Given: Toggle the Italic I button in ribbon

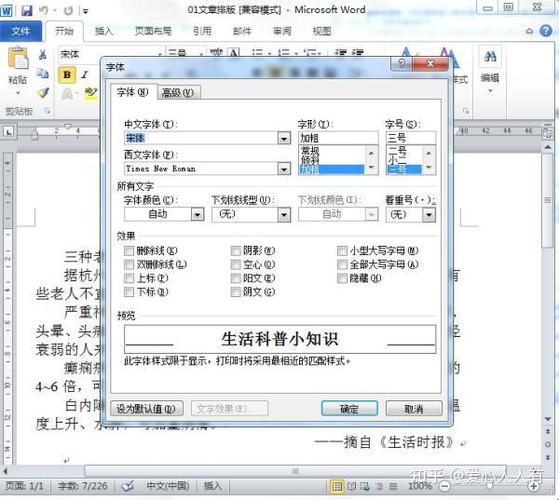Looking at the screenshot, I should [x=84, y=74].
